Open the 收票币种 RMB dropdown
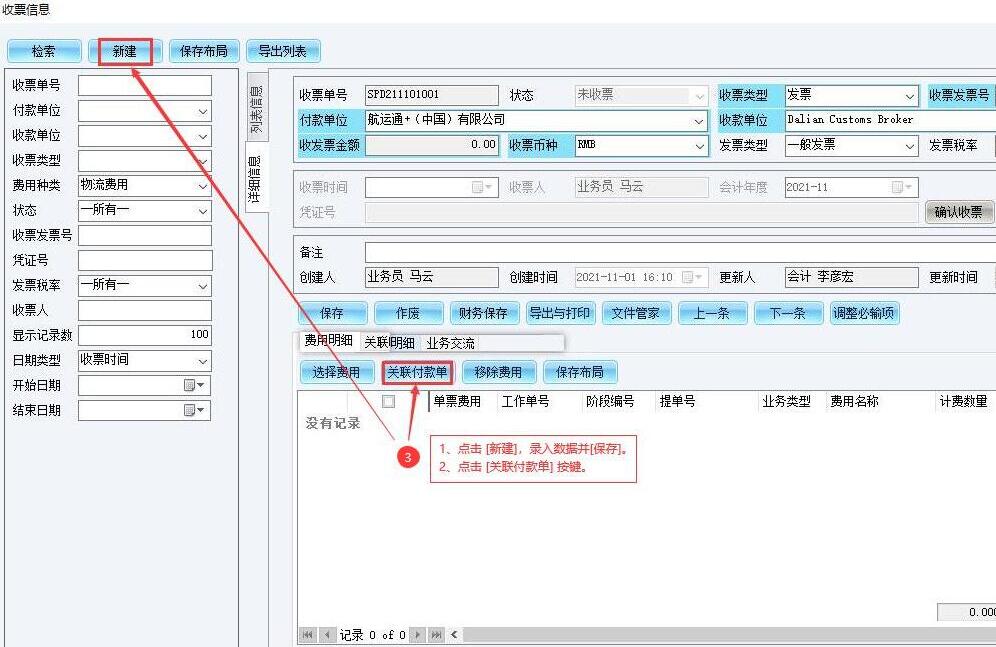The image size is (996, 647). point(699,145)
